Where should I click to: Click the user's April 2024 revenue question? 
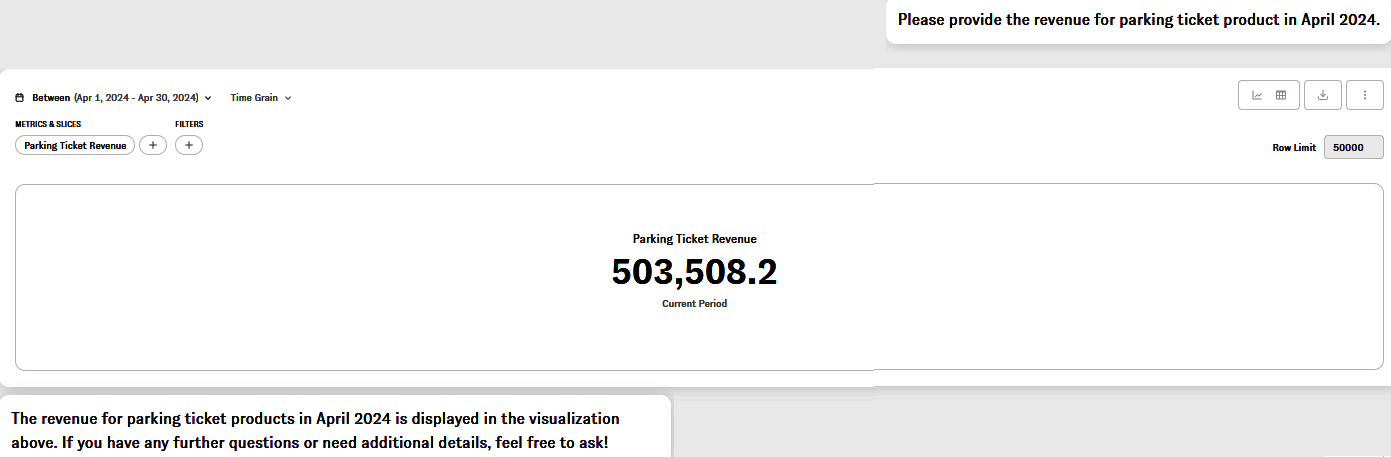pyautogui.click(x=1138, y=19)
